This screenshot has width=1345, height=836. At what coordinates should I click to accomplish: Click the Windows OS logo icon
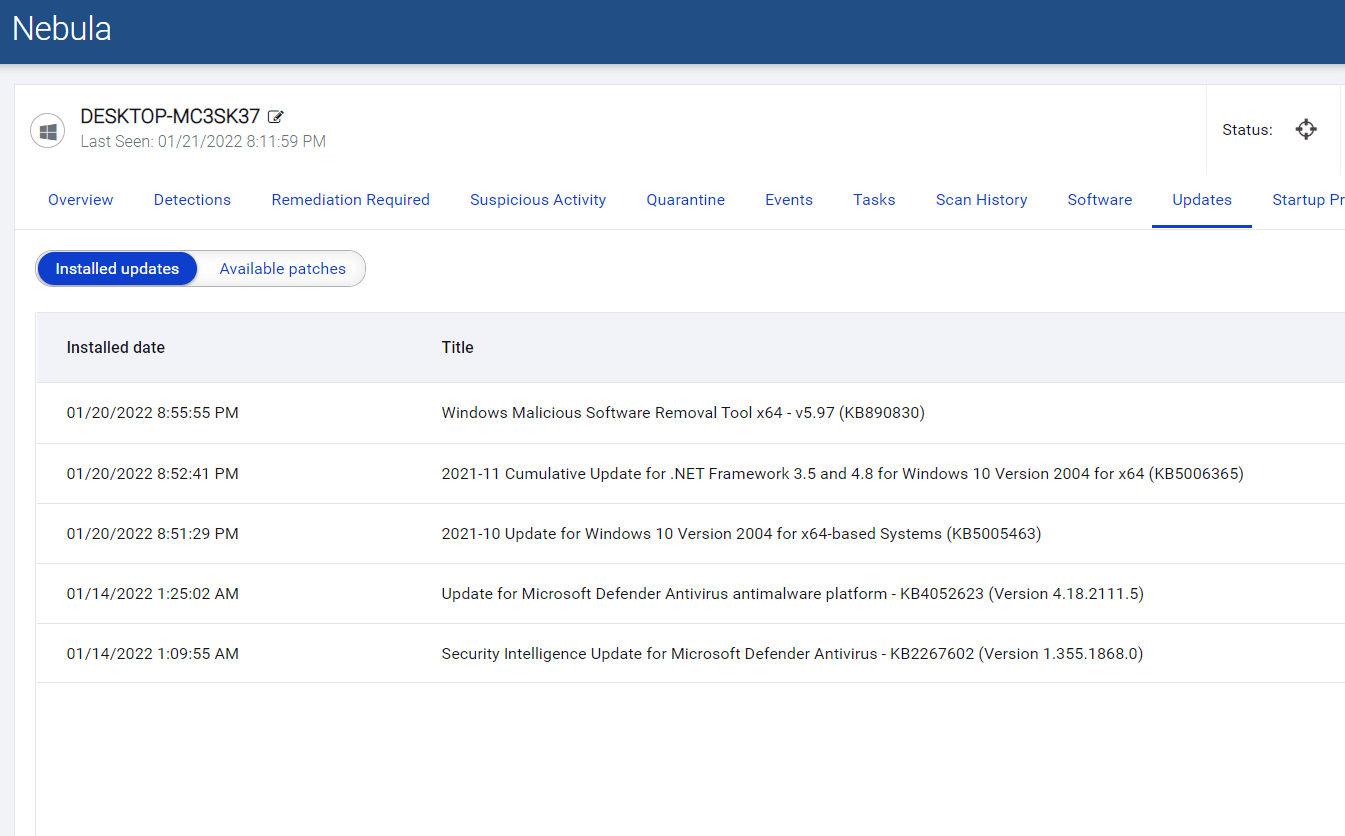click(x=48, y=131)
